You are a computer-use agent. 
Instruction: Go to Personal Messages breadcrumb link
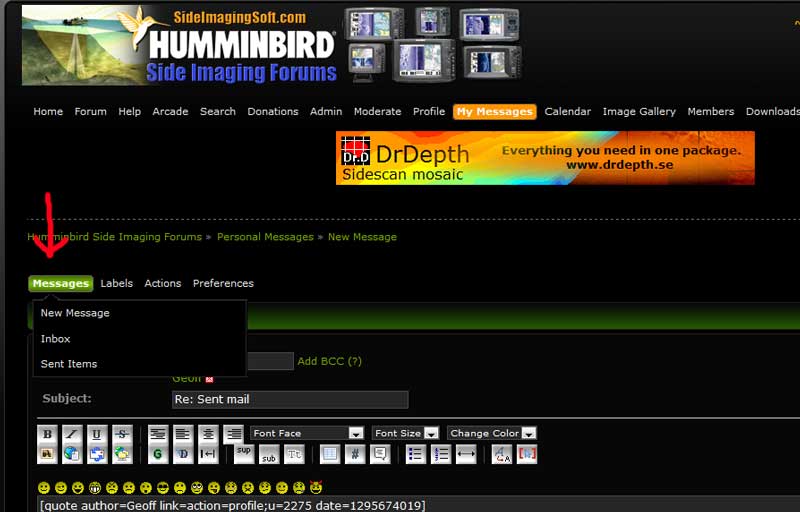pyautogui.click(x=265, y=237)
